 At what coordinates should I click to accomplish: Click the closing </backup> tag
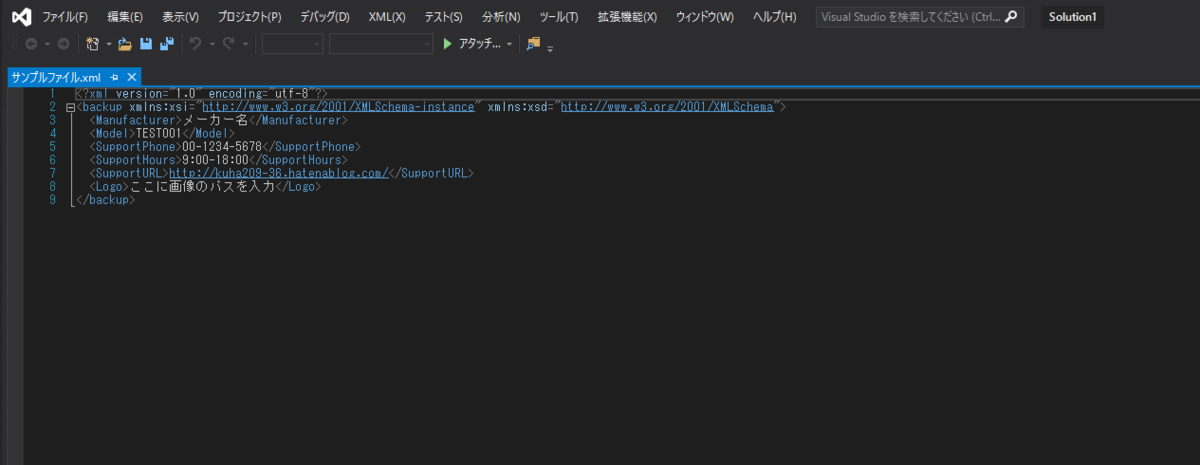pyautogui.click(x=105, y=200)
